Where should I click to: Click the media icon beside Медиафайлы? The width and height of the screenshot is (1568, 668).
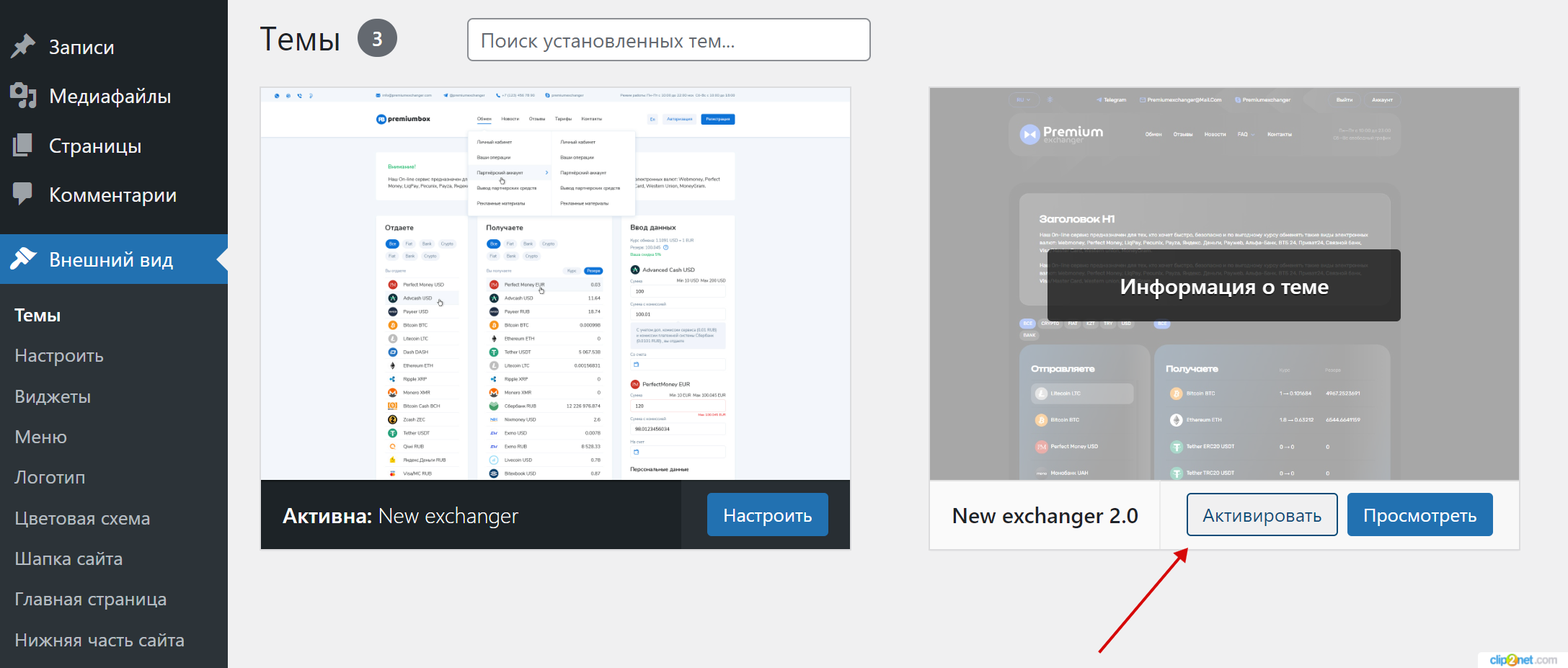click(x=23, y=95)
